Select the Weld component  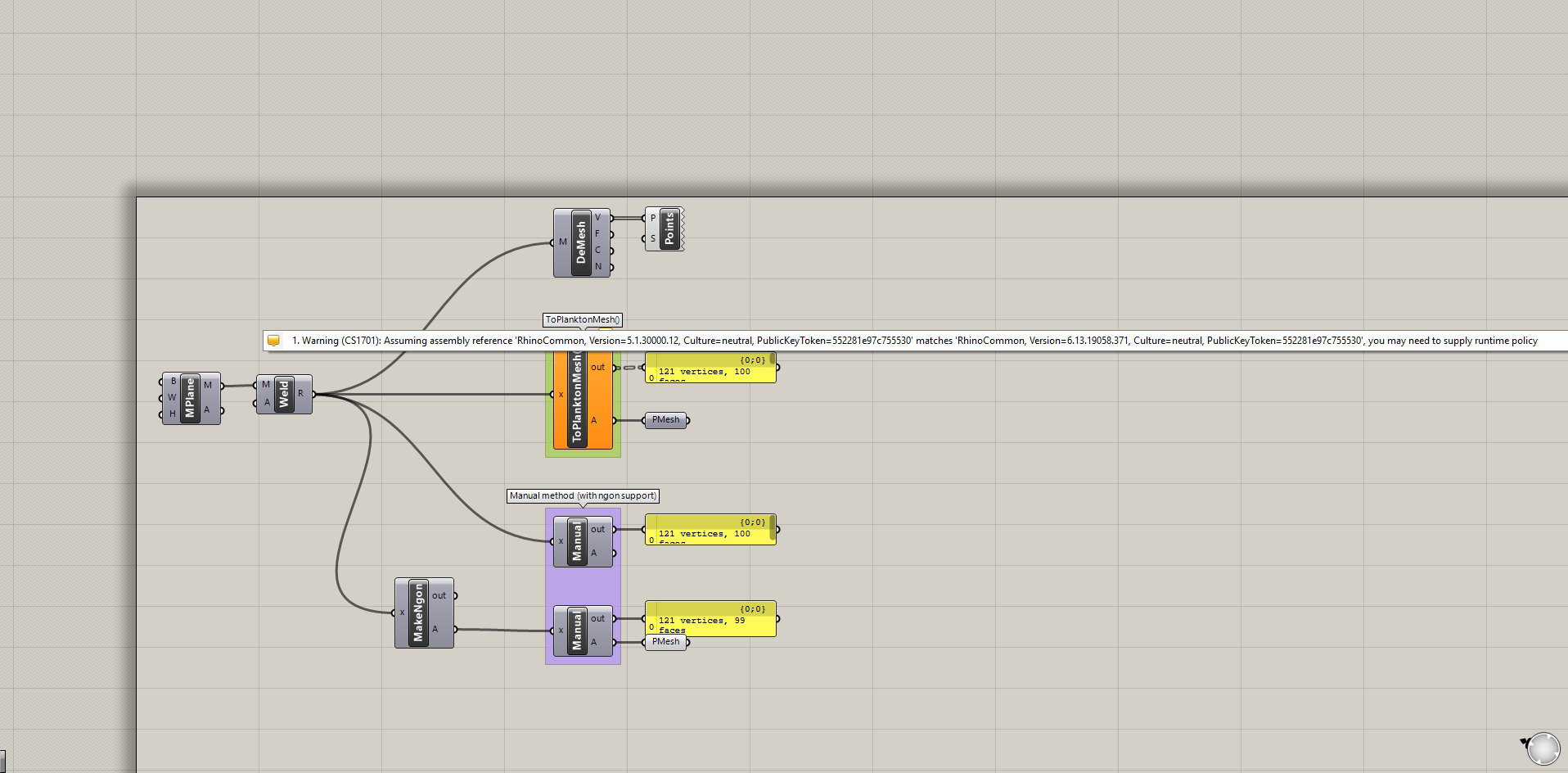[x=284, y=394]
